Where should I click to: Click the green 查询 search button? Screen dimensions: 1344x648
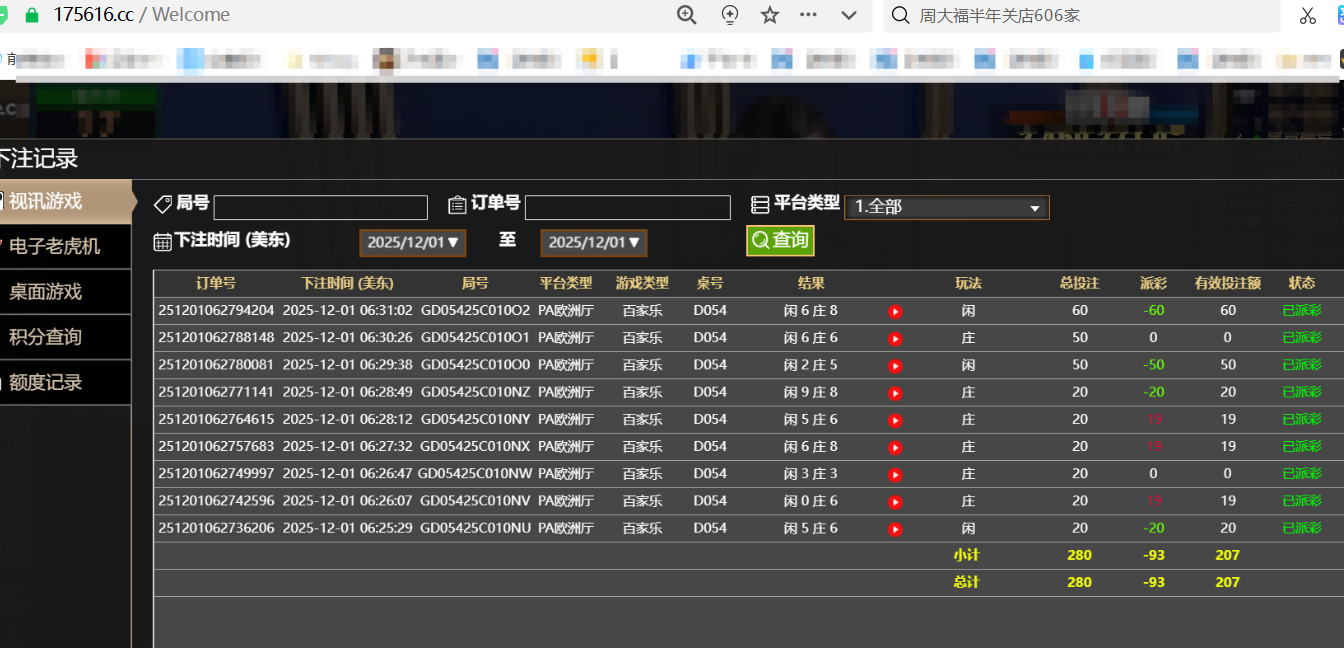click(x=780, y=240)
